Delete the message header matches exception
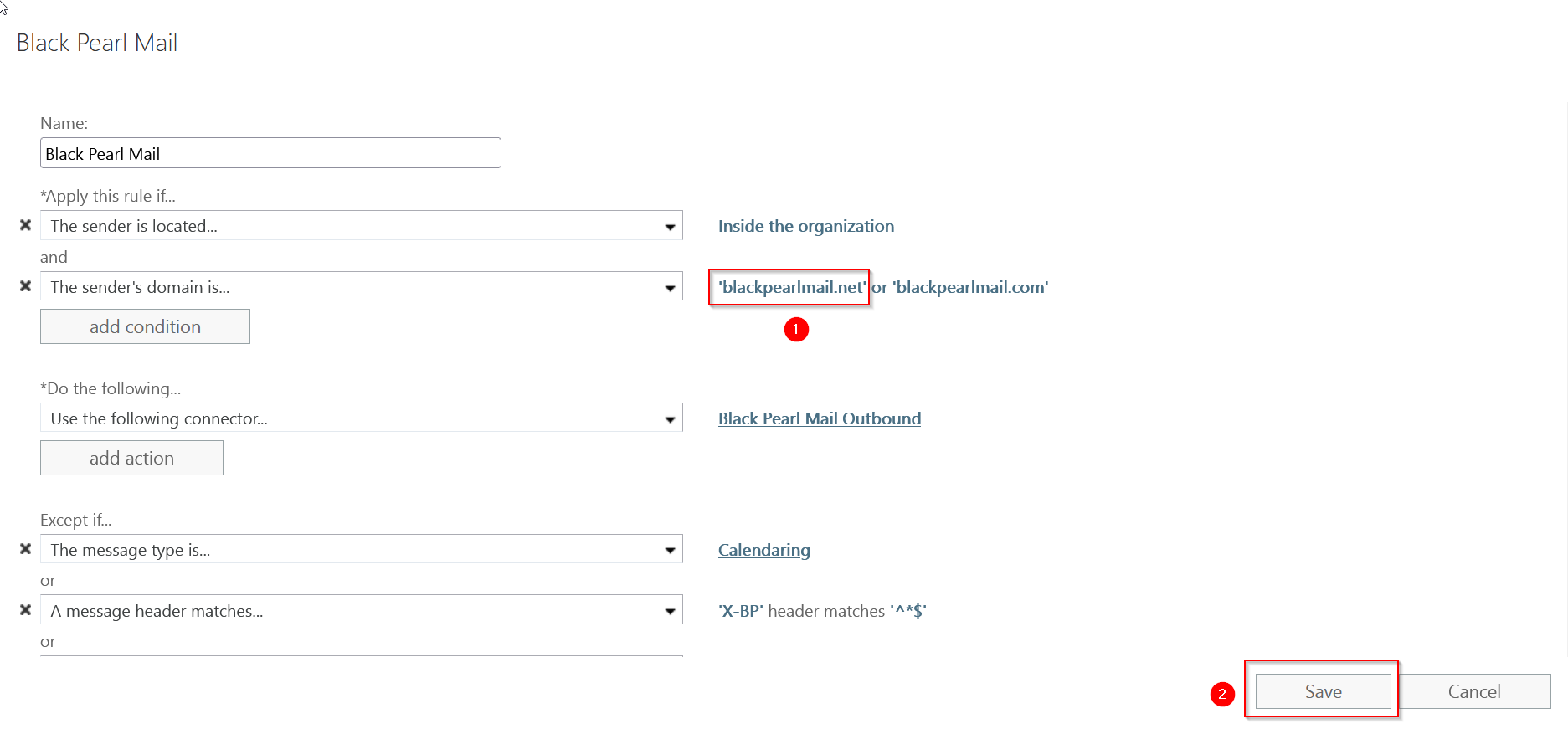The width and height of the screenshot is (1568, 729). (25, 610)
